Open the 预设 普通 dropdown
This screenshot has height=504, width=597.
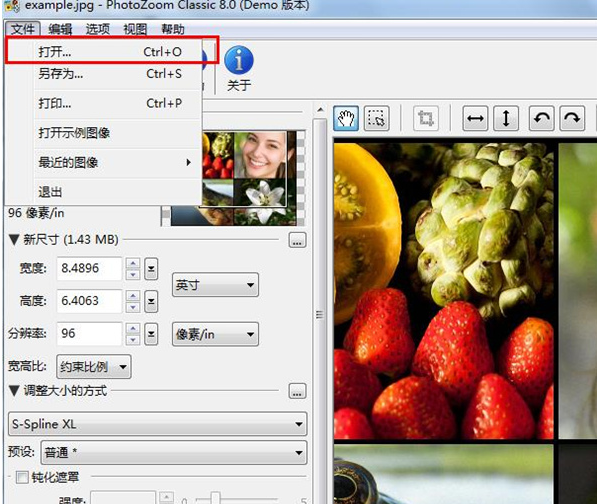click(174, 453)
